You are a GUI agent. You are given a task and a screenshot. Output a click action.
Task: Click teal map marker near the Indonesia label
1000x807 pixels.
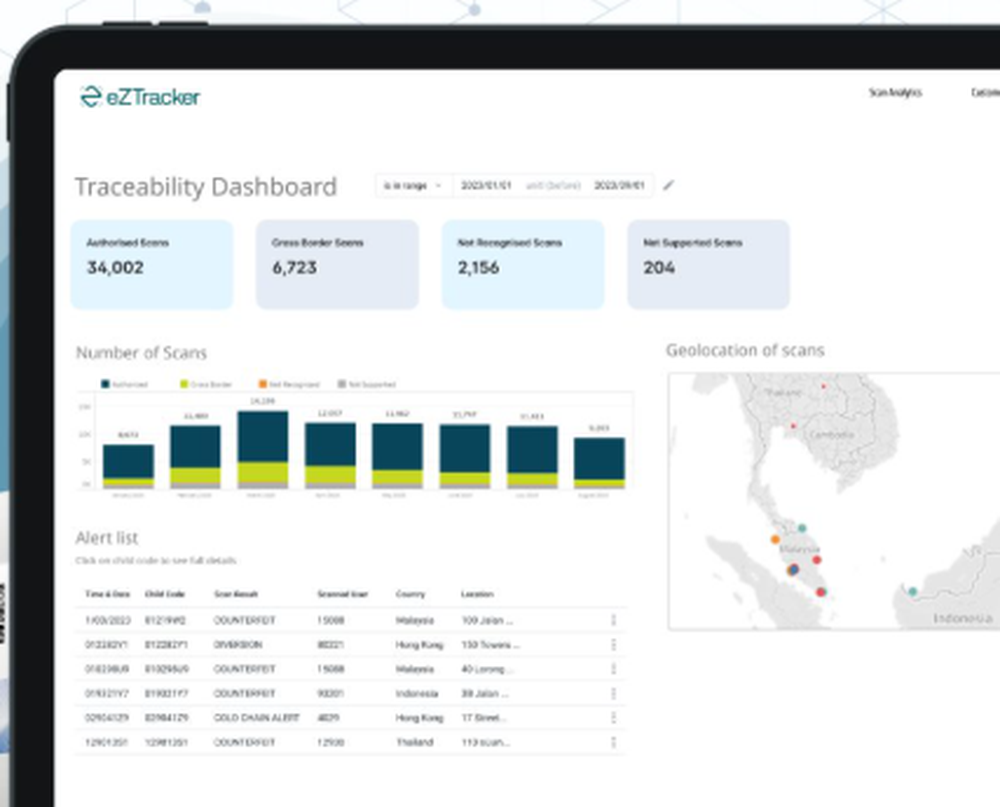tap(913, 591)
